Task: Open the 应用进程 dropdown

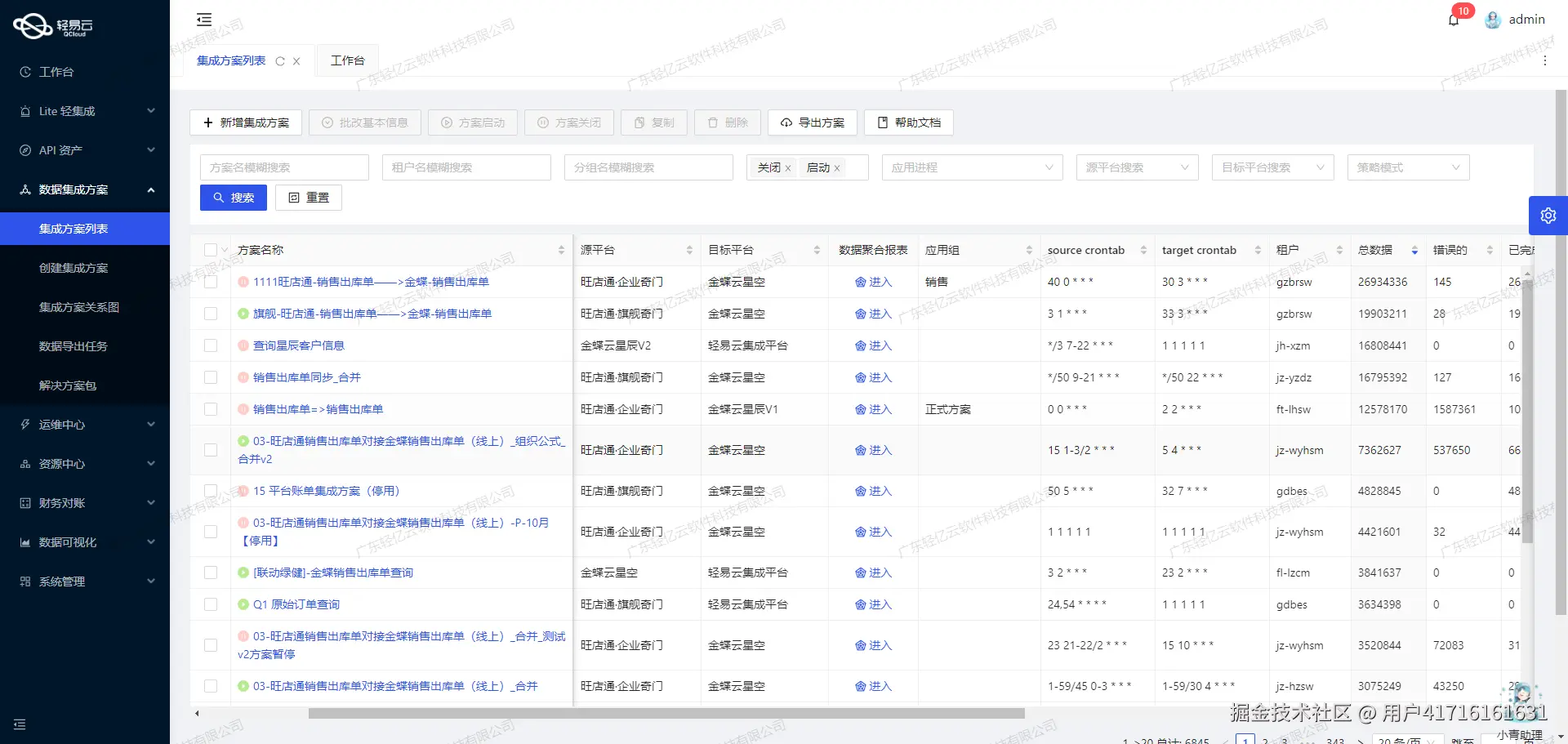Action: pos(972,167)
